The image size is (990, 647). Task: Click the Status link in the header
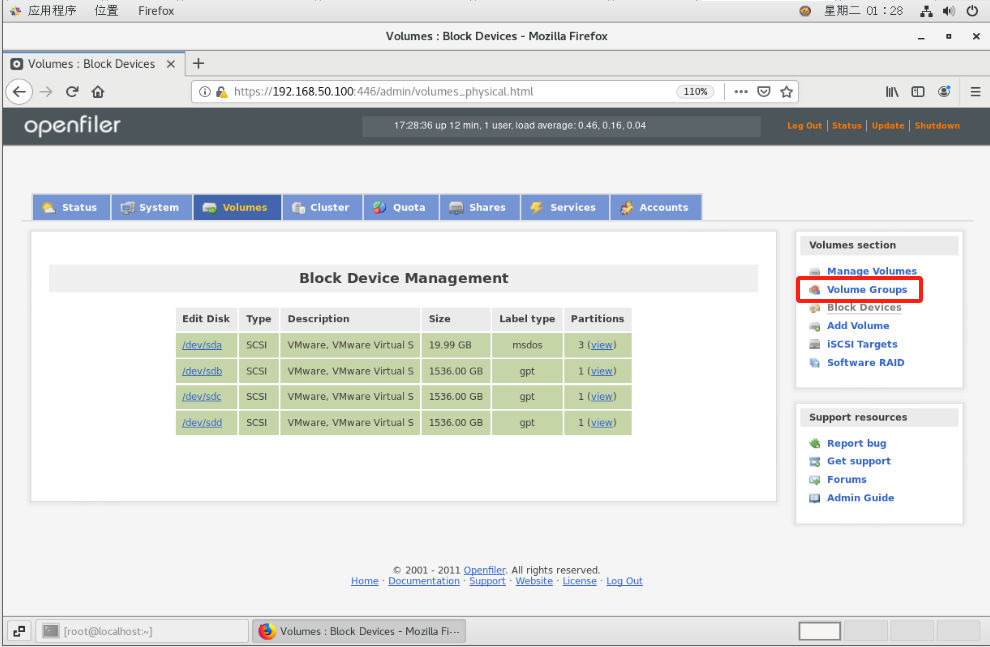847,126
